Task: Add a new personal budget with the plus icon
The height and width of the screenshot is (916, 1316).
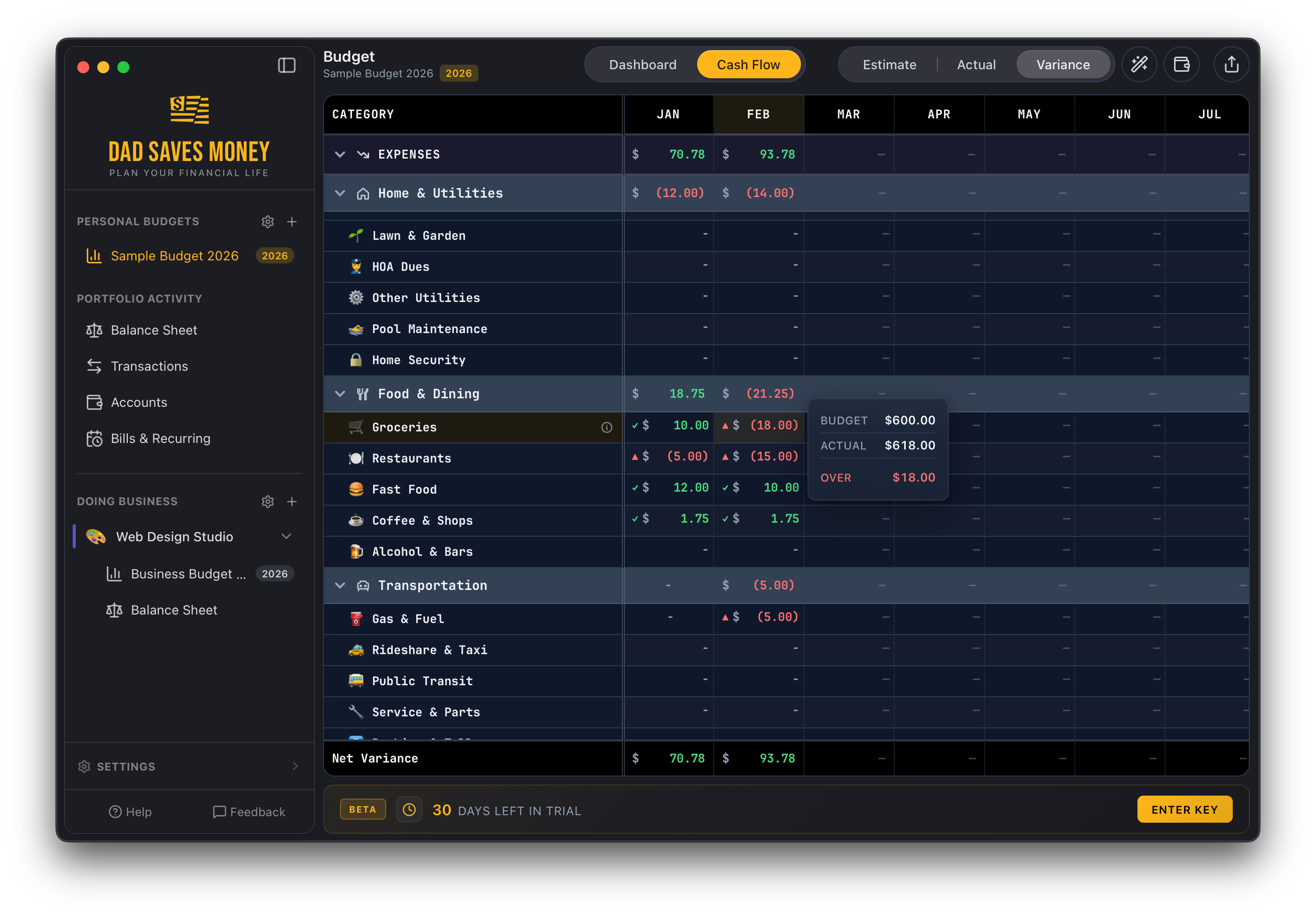Action: pos(292,221)
